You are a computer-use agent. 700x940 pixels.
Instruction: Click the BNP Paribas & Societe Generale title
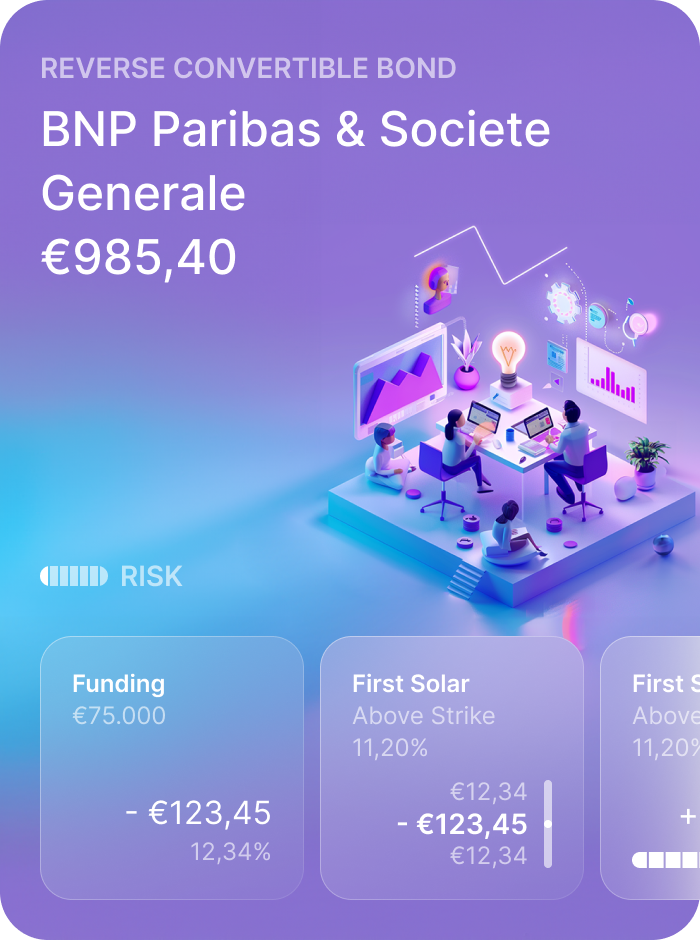295,161
